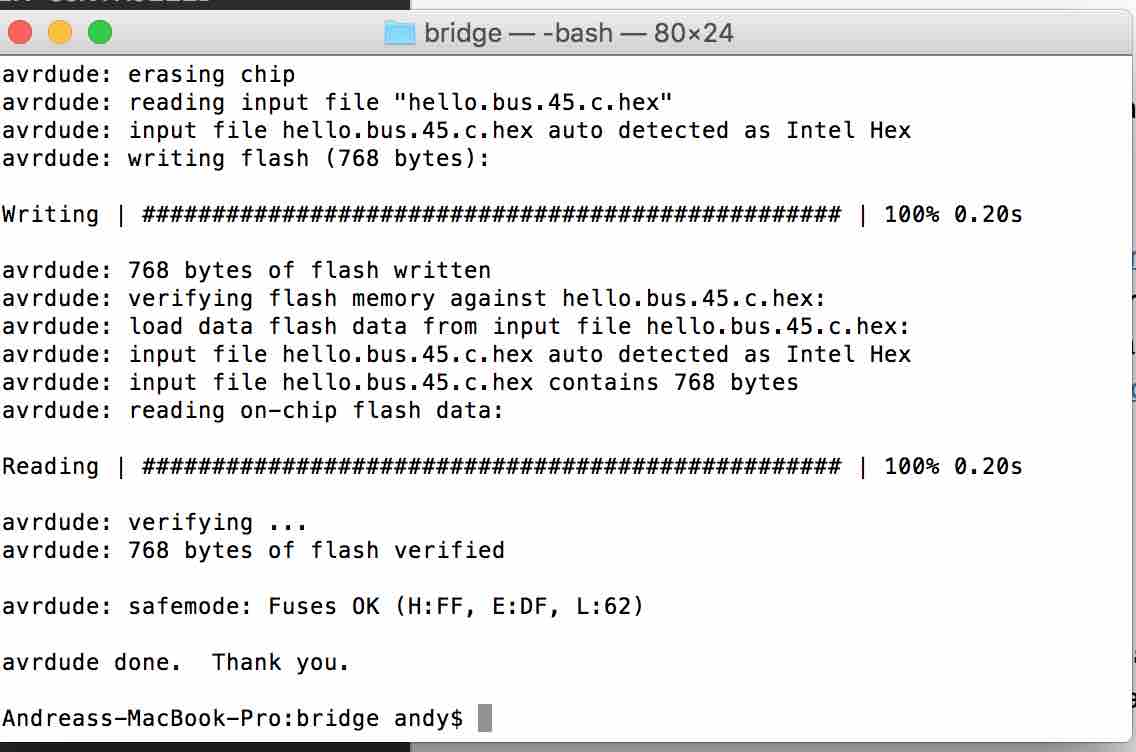Click the '100% 0.20s' after Writing bar

pyautogui.click(x=953, y=214)
